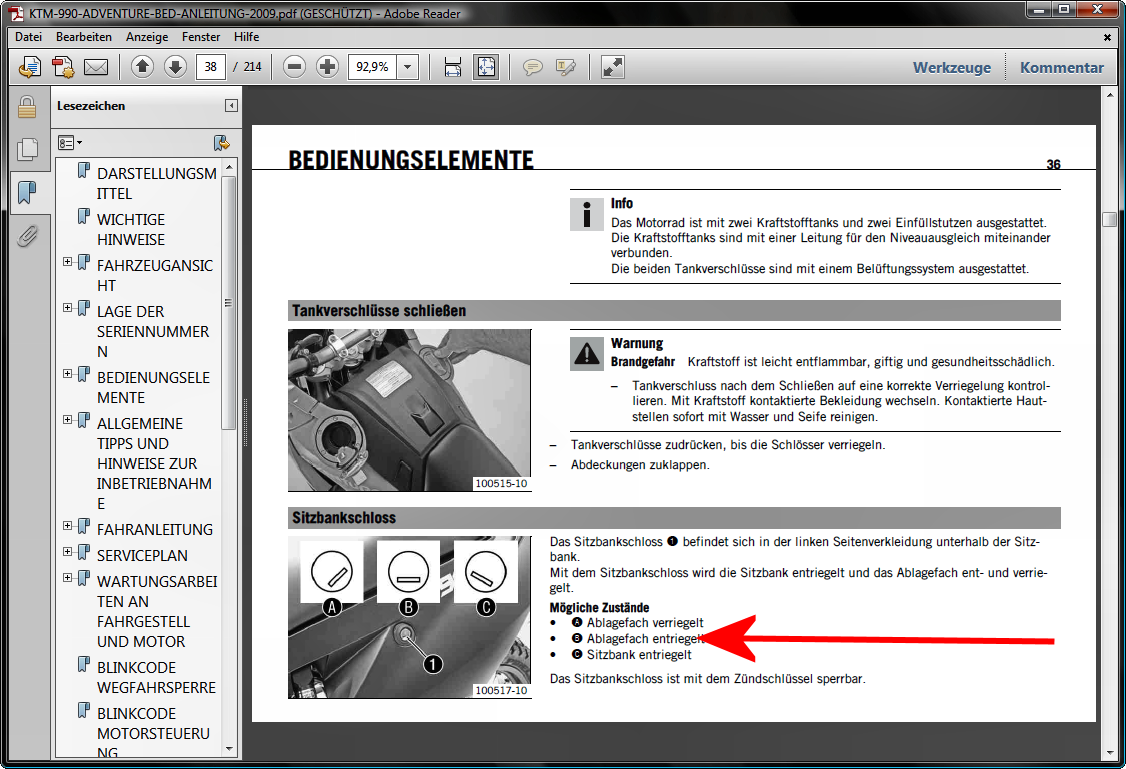
Task: Open the attachments paperclip panel
Action: click(27, 236)
